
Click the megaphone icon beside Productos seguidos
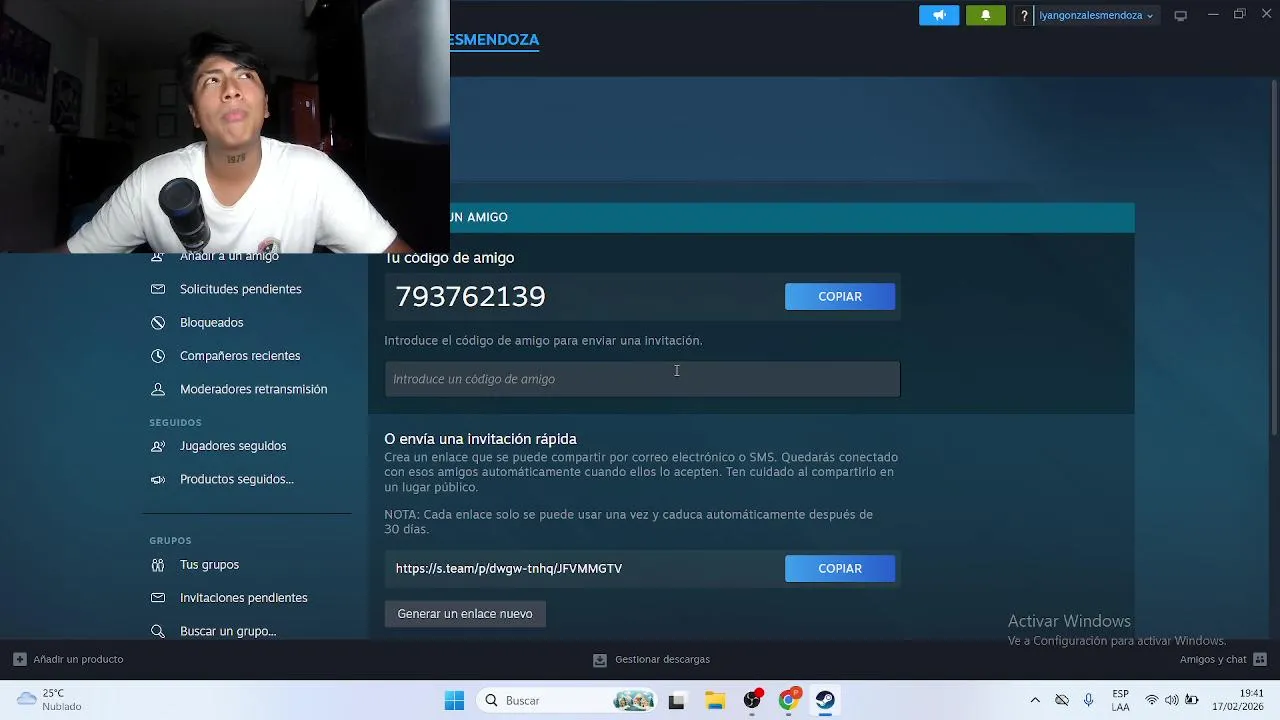pos(158,479)
